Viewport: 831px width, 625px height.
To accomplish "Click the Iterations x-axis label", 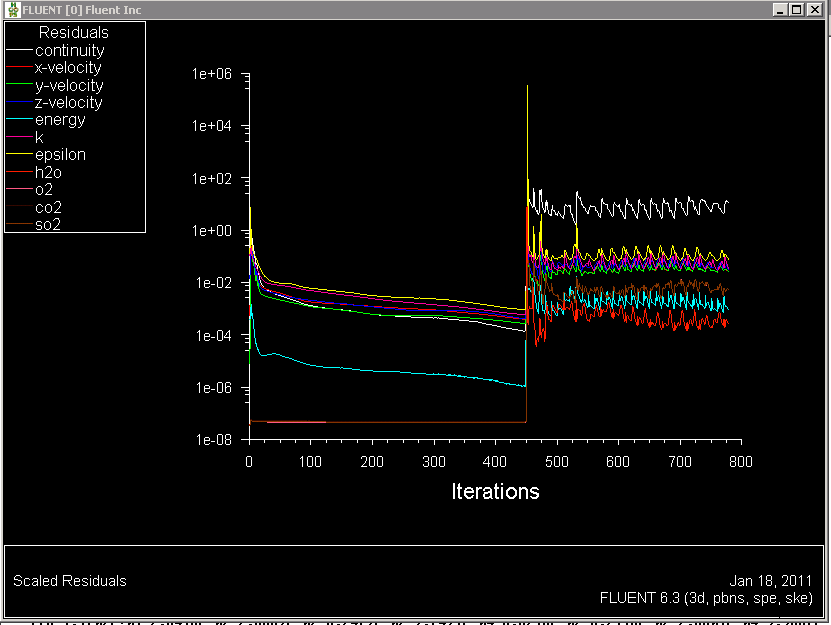I will pos(495,491).
